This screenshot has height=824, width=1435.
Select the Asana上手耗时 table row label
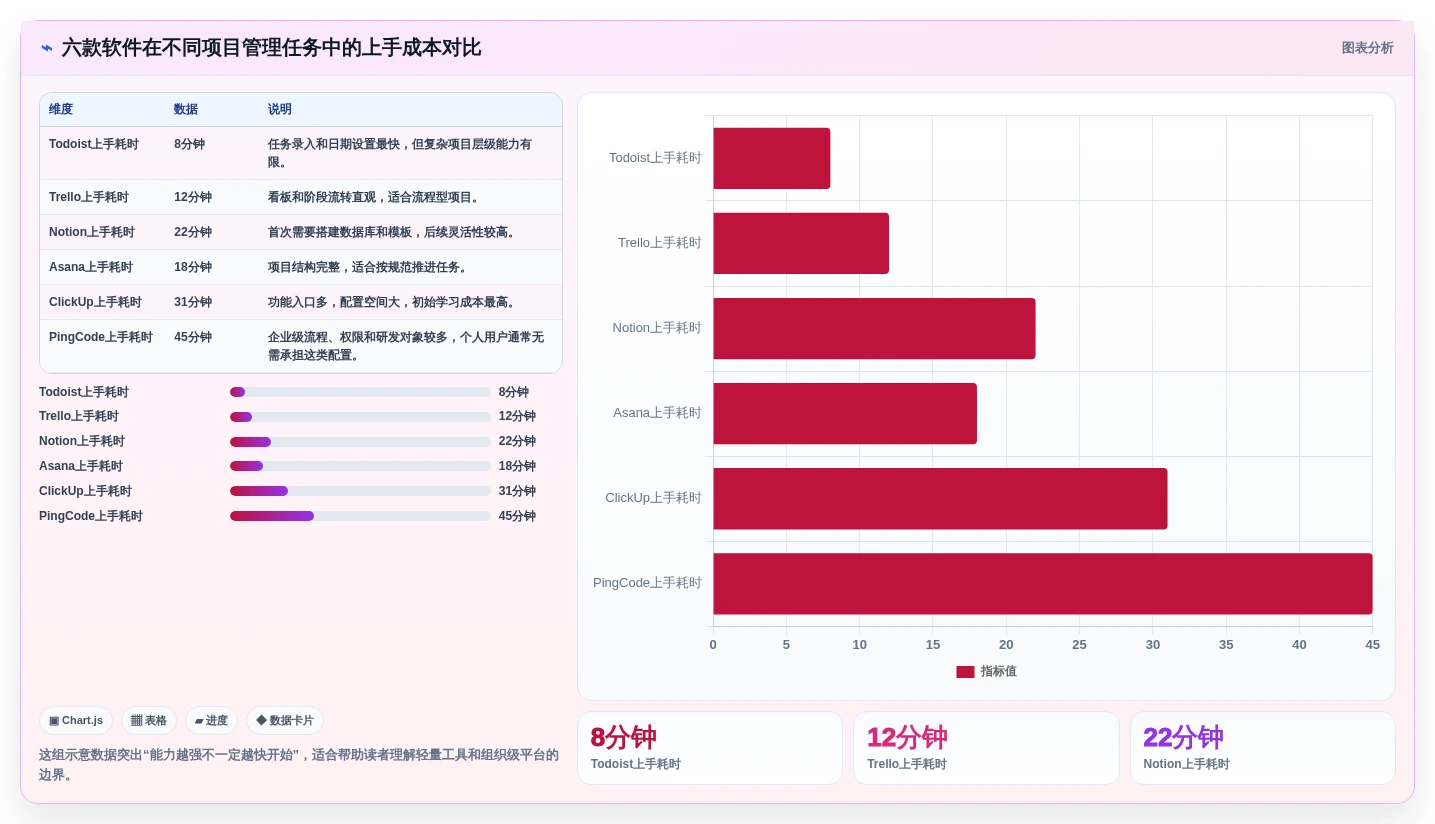point(91,267)
